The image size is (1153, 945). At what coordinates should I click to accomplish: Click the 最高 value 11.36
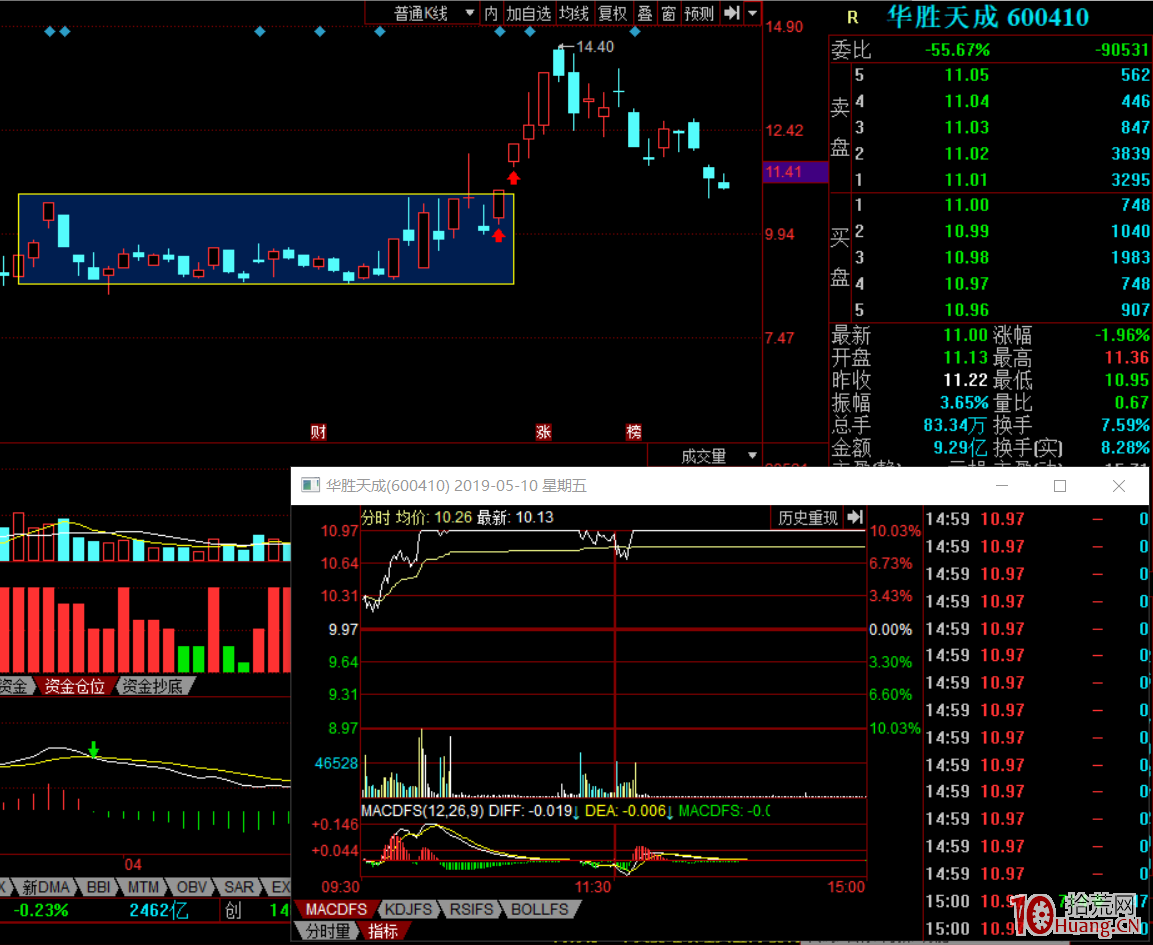(x=1127, y=358)
